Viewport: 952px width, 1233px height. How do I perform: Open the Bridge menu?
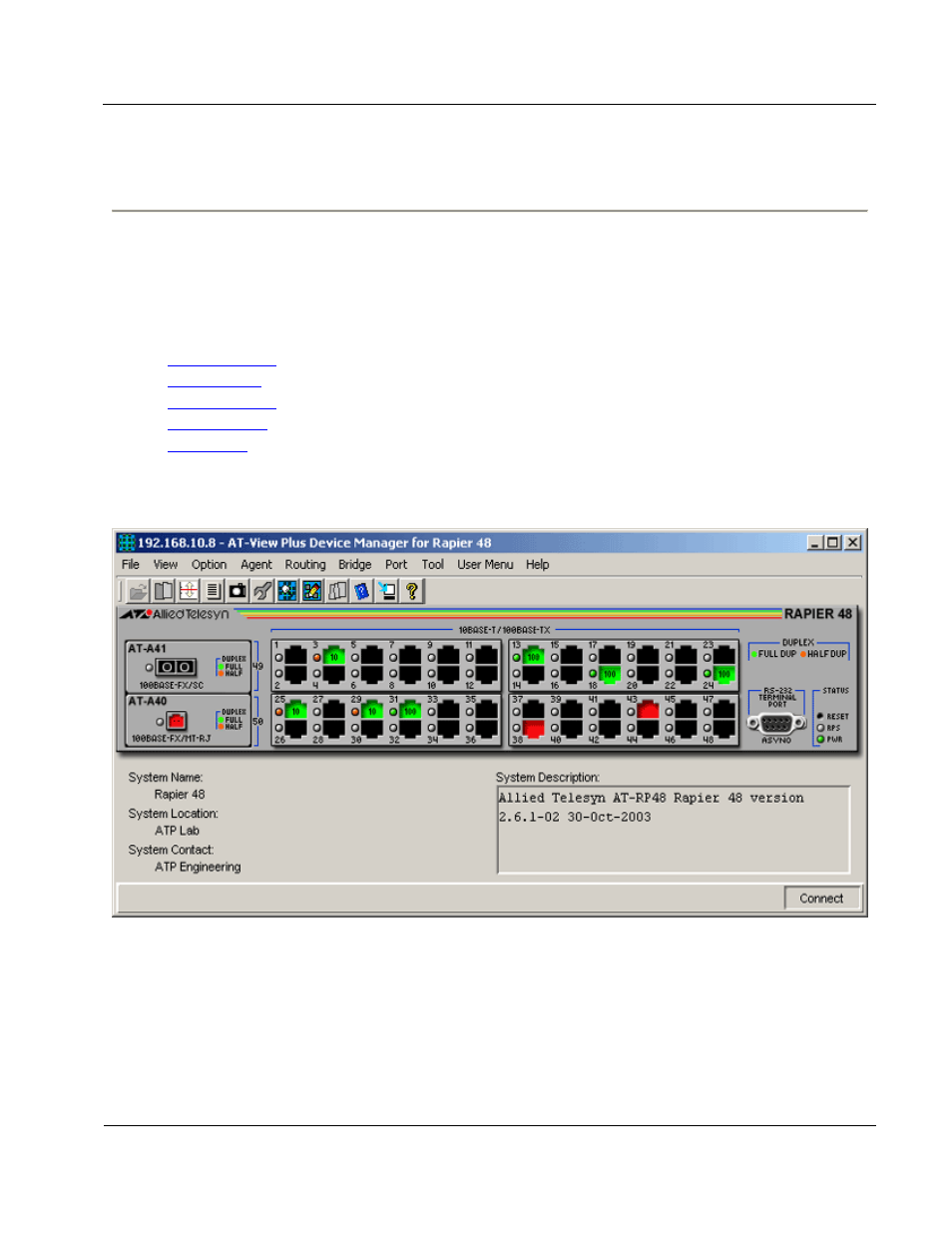(355, 564)
